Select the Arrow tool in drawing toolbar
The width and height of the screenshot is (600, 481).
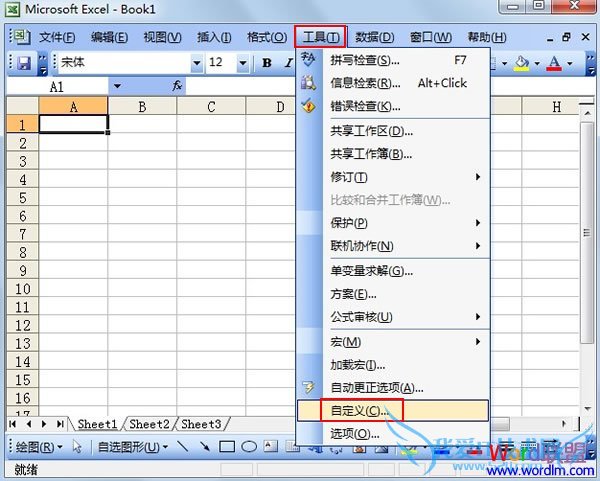click(204, 446)
